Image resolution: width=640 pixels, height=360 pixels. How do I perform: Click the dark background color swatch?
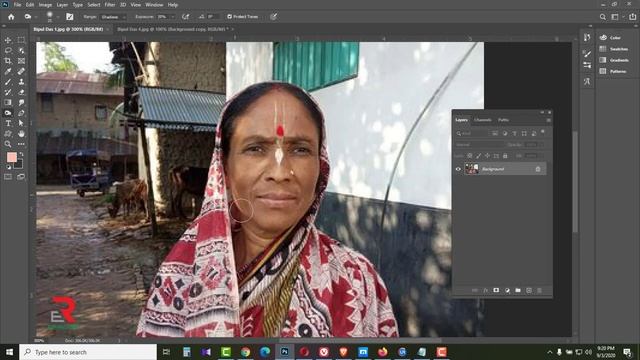click(x=18, y=164)
